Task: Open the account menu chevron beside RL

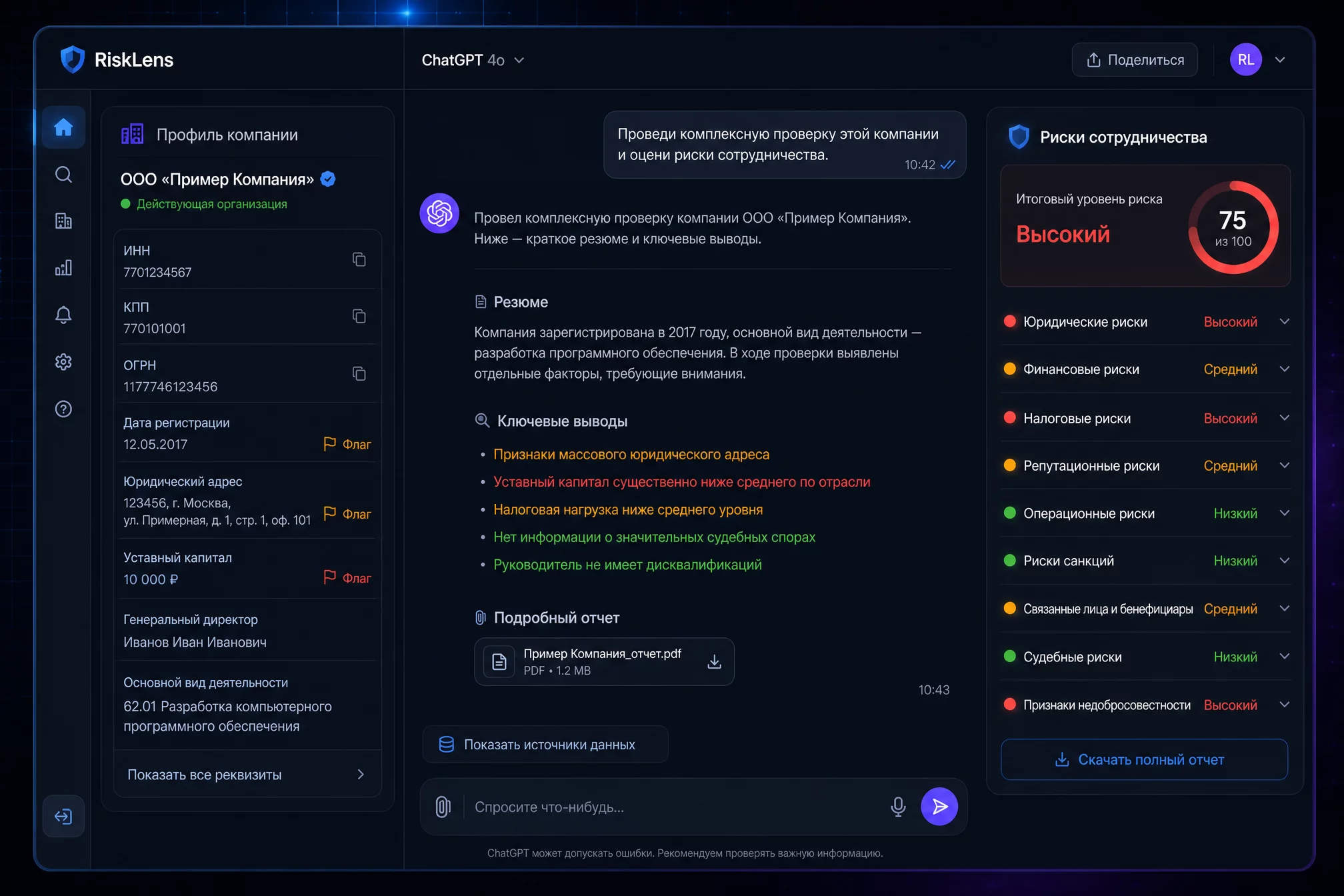Action: point(1280,59)
